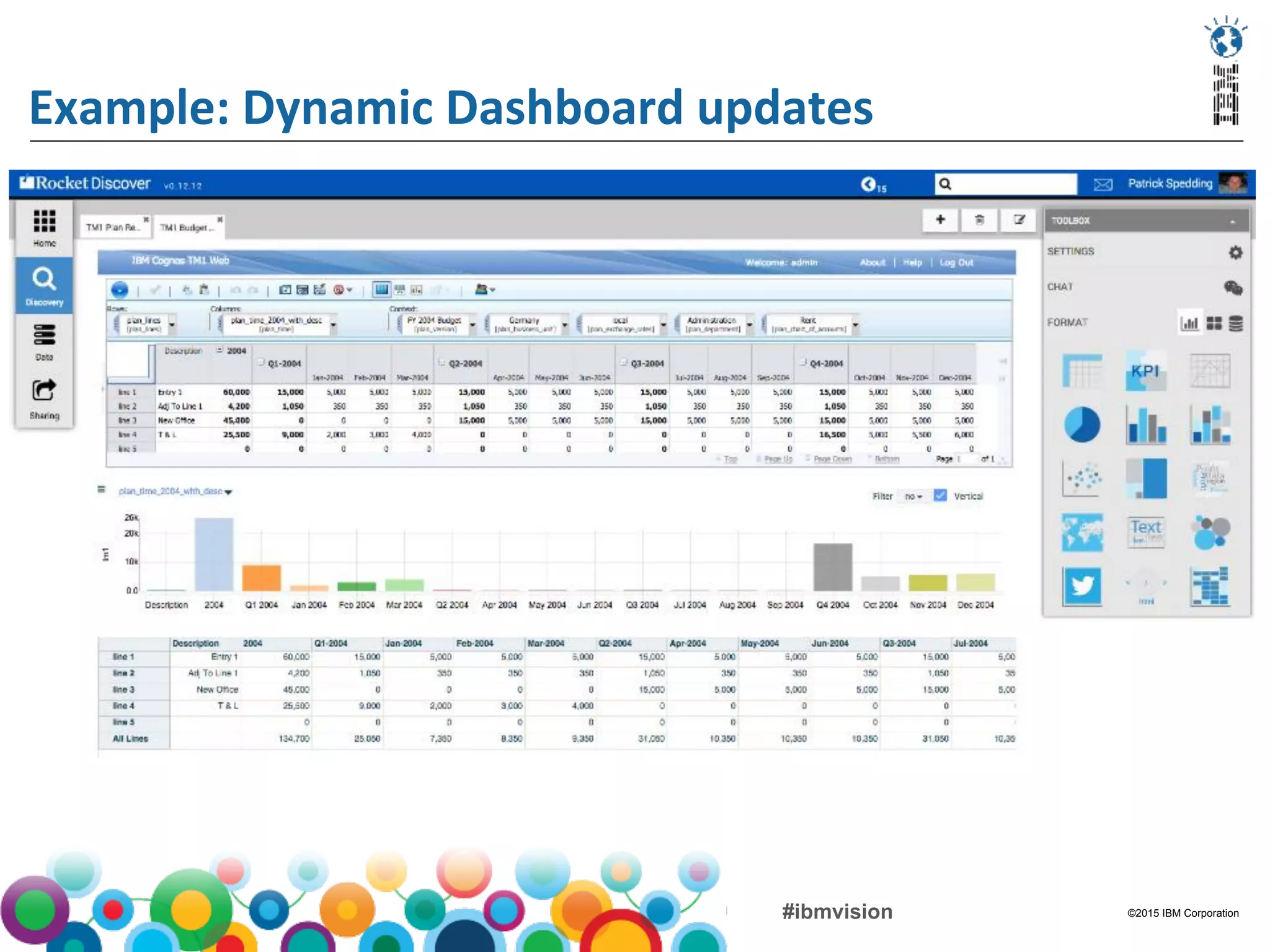Click the Rocket Discover search field
Image resolution: width=1270 pixels, height=952 pixels.
(1006, 184)
